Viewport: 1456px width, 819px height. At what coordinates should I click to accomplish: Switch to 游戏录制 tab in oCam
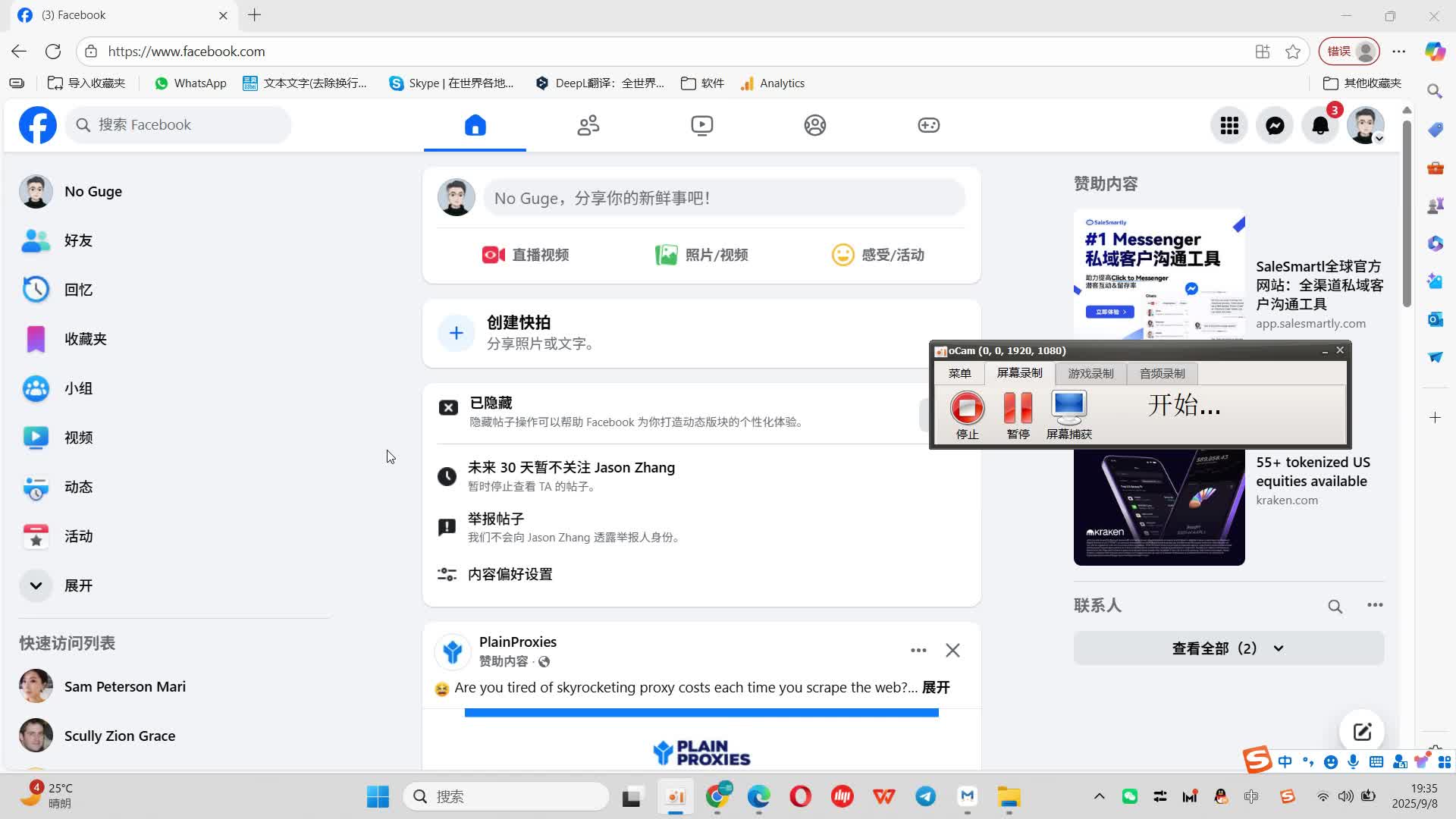coord(1090,374)
